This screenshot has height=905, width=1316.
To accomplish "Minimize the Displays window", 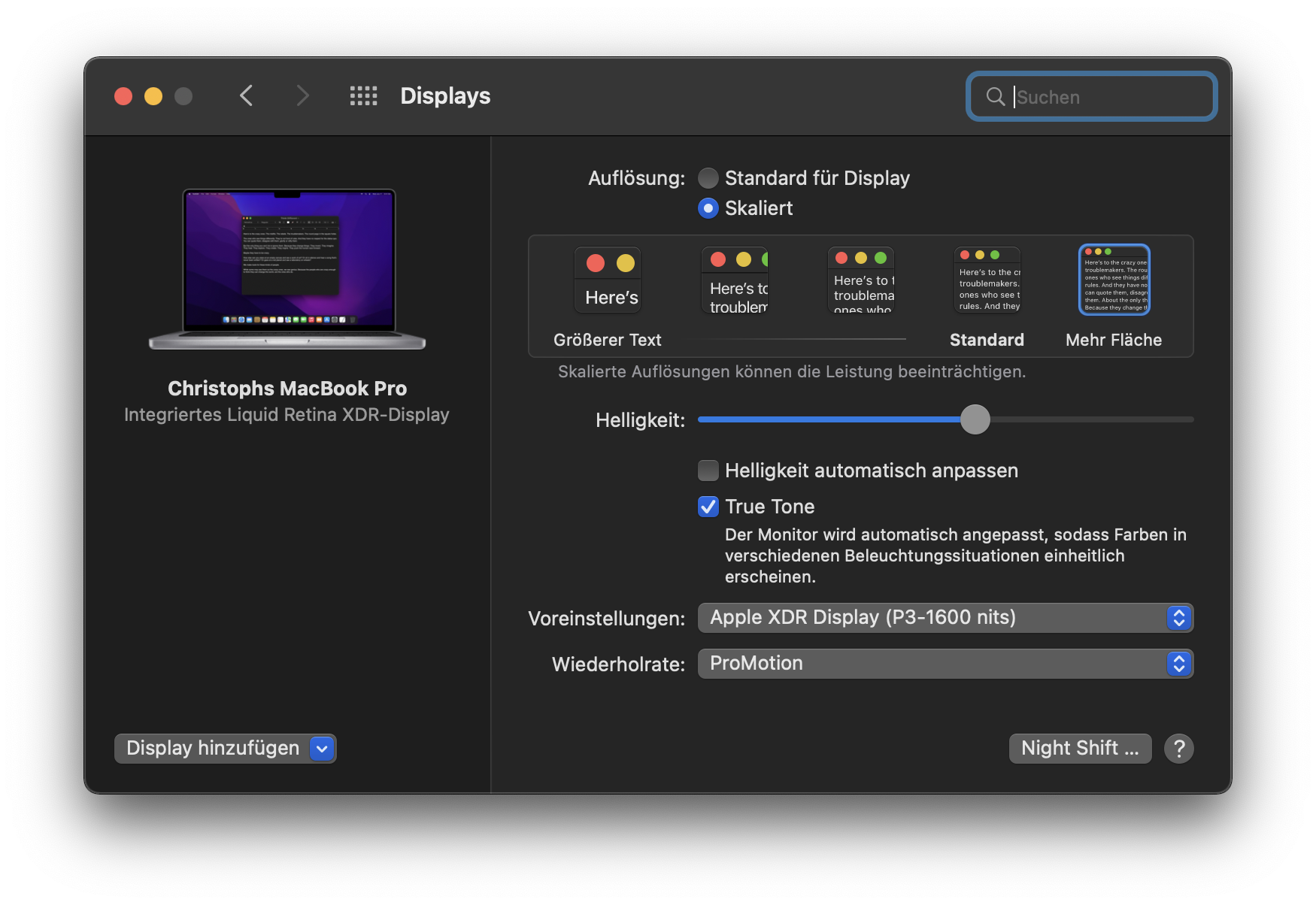I will tap(153, 96).
